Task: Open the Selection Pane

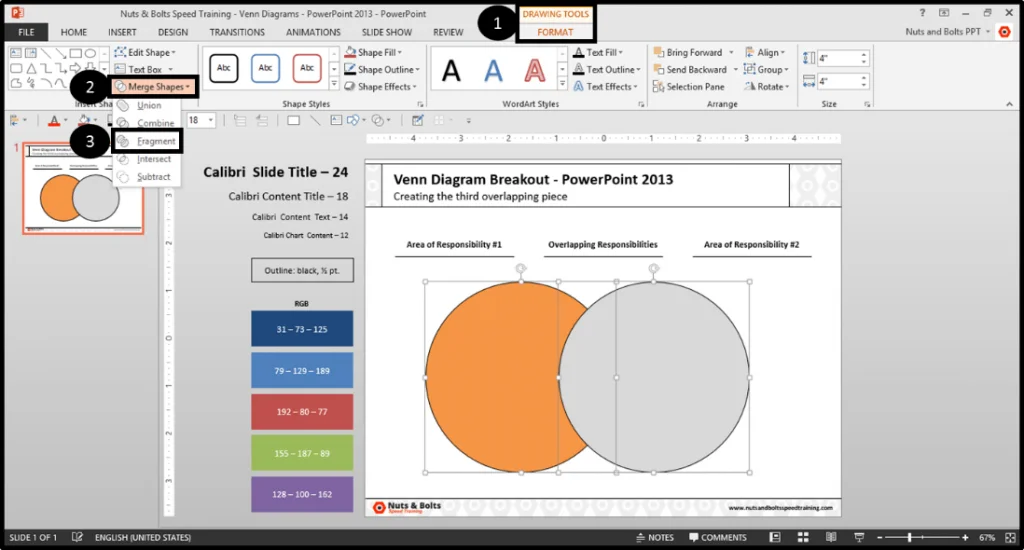Action: pos(689,86)
